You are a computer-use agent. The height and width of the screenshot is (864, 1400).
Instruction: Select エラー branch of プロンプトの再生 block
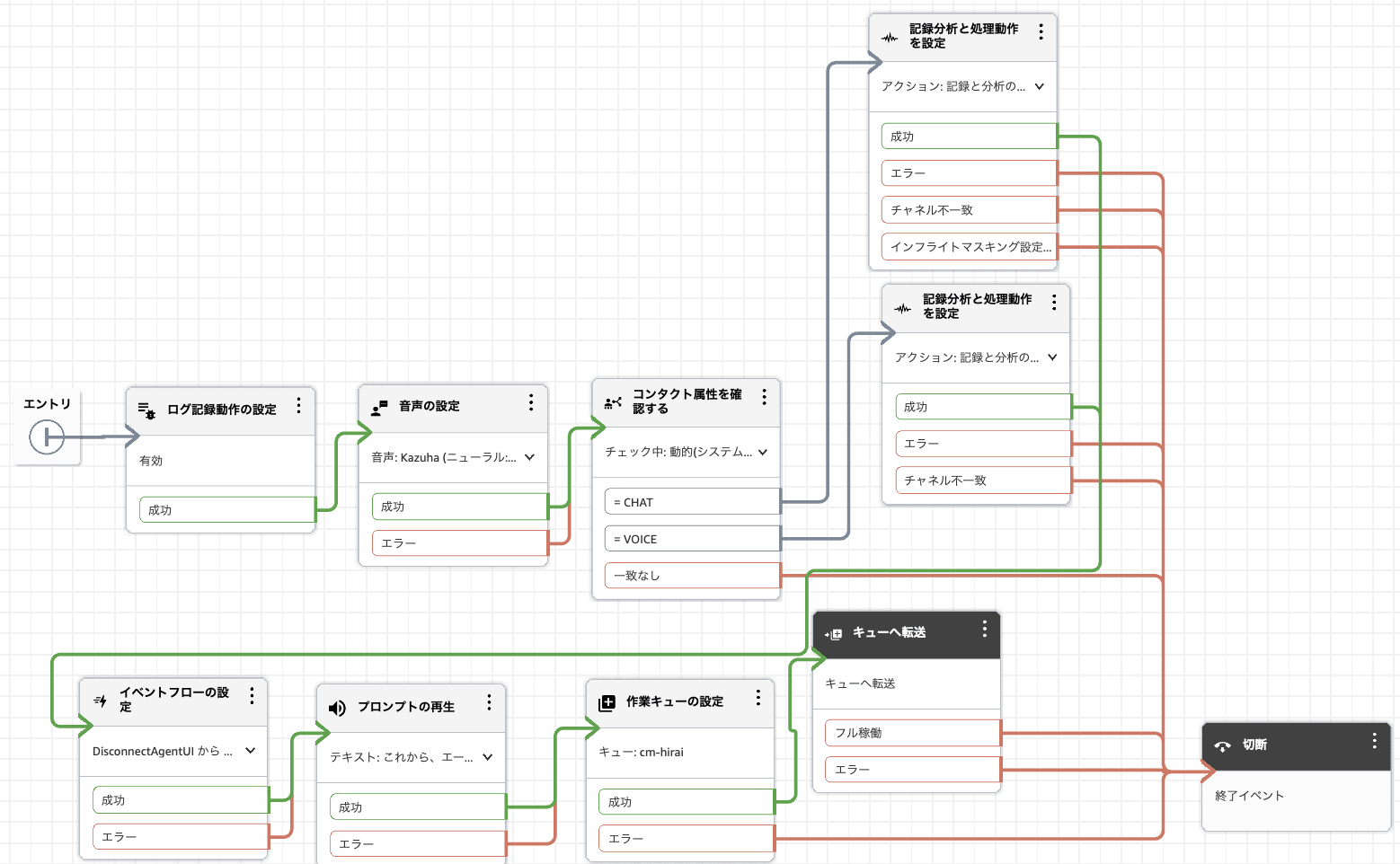[418, 844]
